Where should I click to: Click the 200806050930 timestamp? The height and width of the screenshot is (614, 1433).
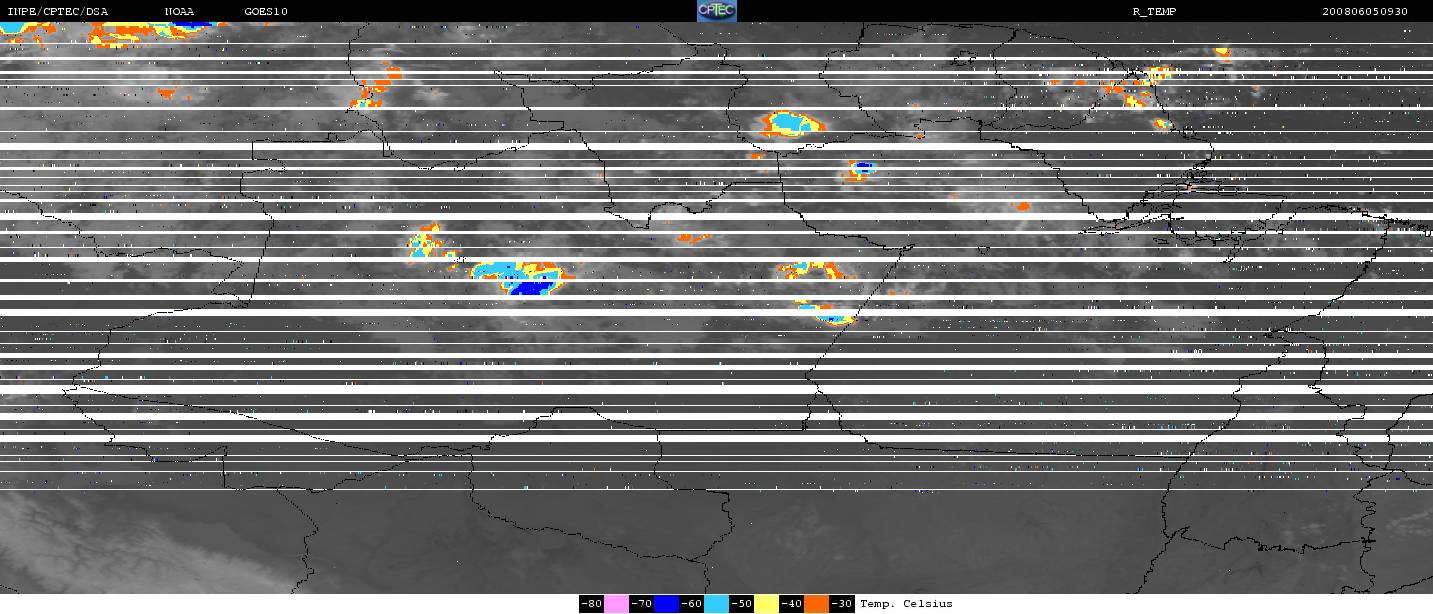1365,12
